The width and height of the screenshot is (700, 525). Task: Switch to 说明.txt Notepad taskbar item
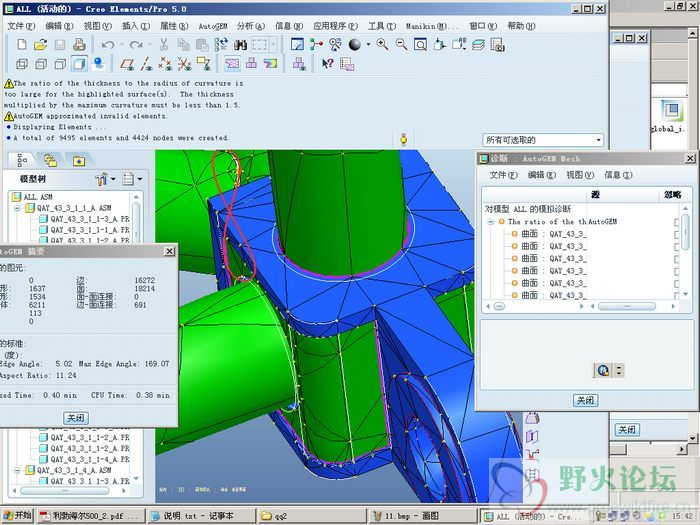(199, 516)
